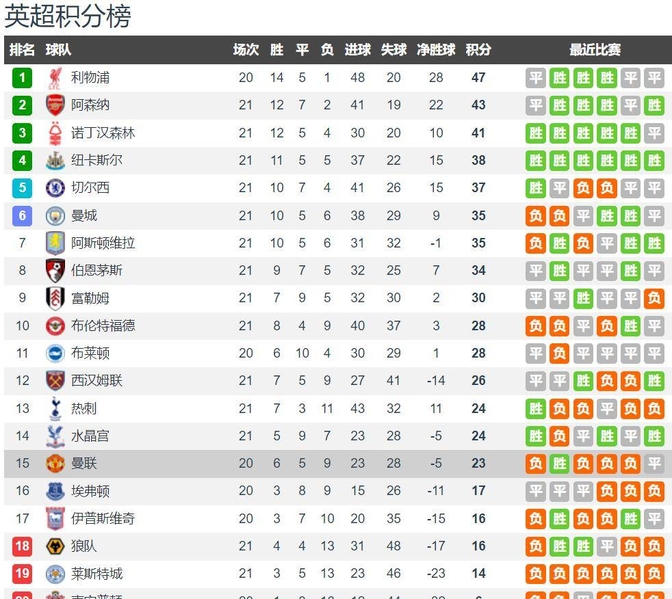Screen dimensions: 672x599
Task: Click the Newcastle club crest icon
Action: click(55, 161)
